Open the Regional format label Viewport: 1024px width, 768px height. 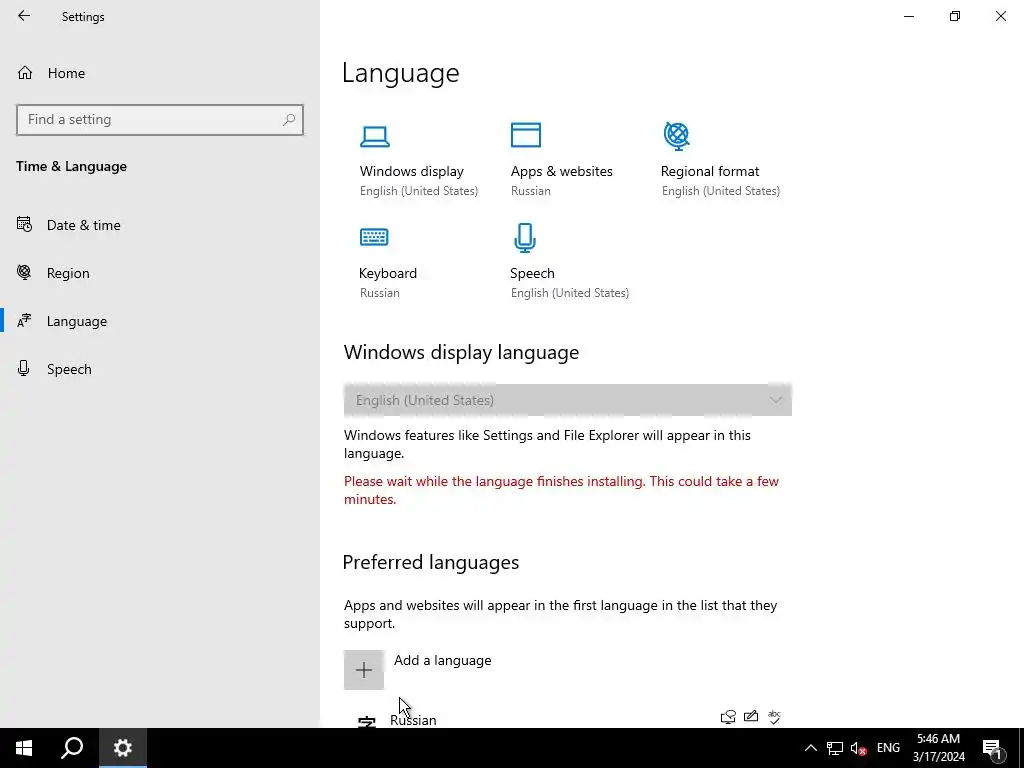tap(710, 171)
